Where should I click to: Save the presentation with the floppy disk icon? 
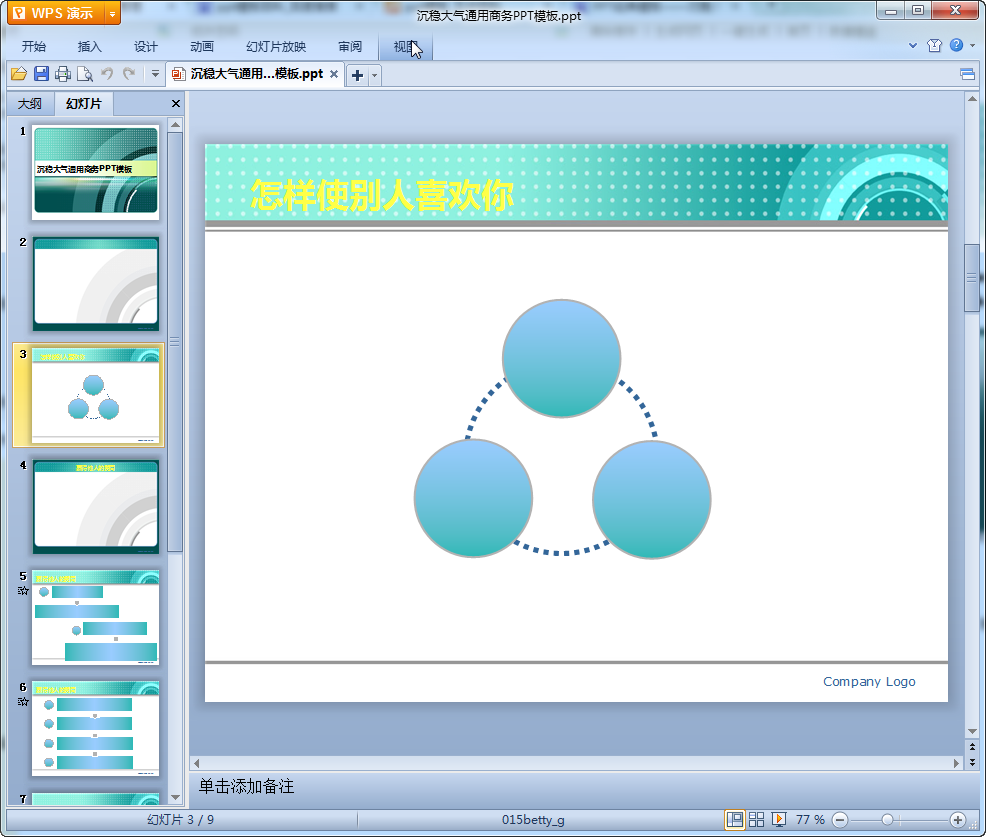[x=41, y=74]
